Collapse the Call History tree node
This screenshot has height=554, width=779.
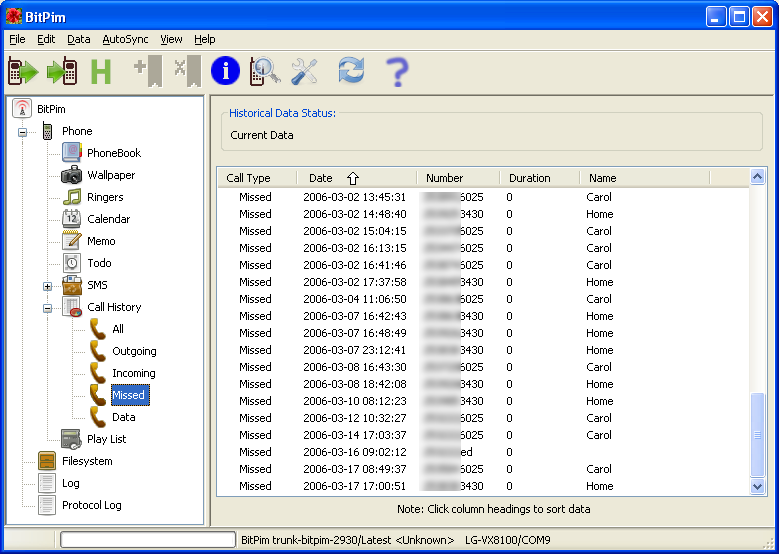pos(47,308)
